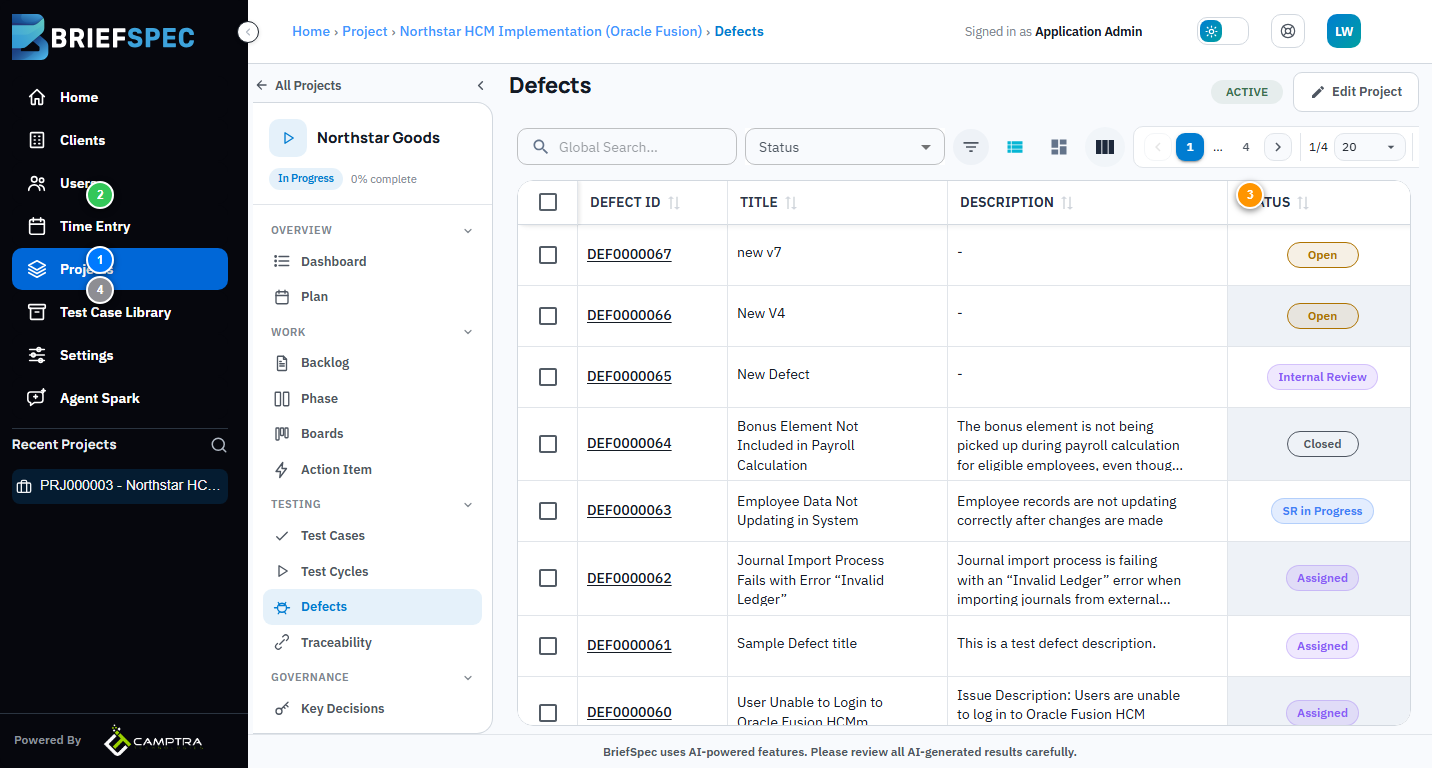The width and height of the screenshot is (1432, 768).
Task: Click into the Global Search field
Action: point(627,147)
